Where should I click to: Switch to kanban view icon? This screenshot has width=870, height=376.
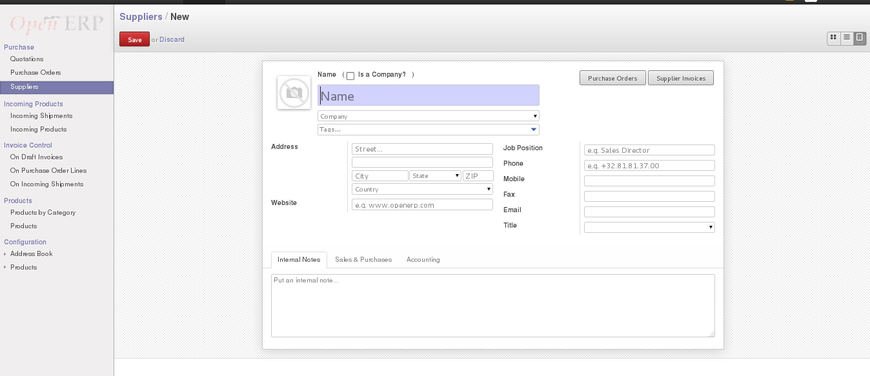[833, 38]
